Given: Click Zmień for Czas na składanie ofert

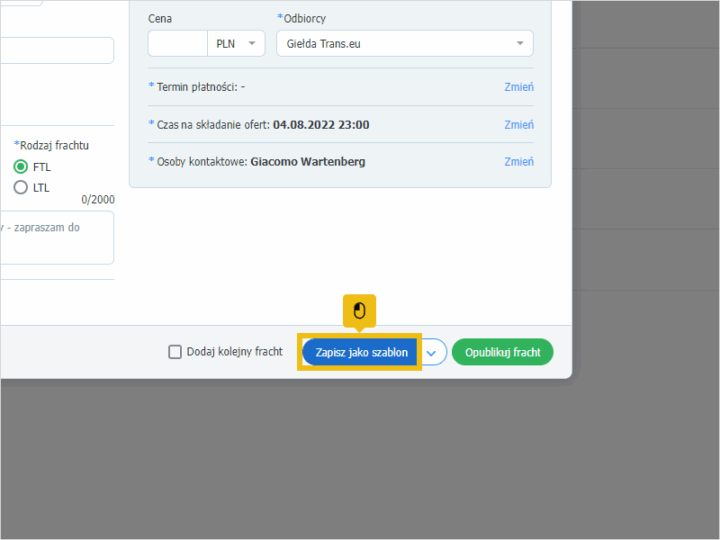Looking at the screenshot, I should point(518,125).
